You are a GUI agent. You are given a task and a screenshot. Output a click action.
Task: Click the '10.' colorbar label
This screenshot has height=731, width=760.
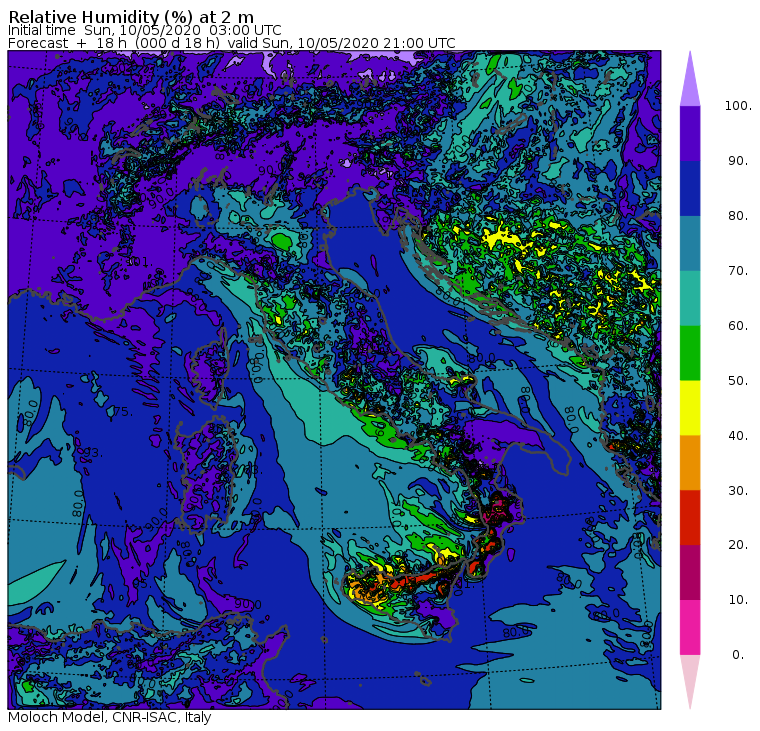point(738,600)
